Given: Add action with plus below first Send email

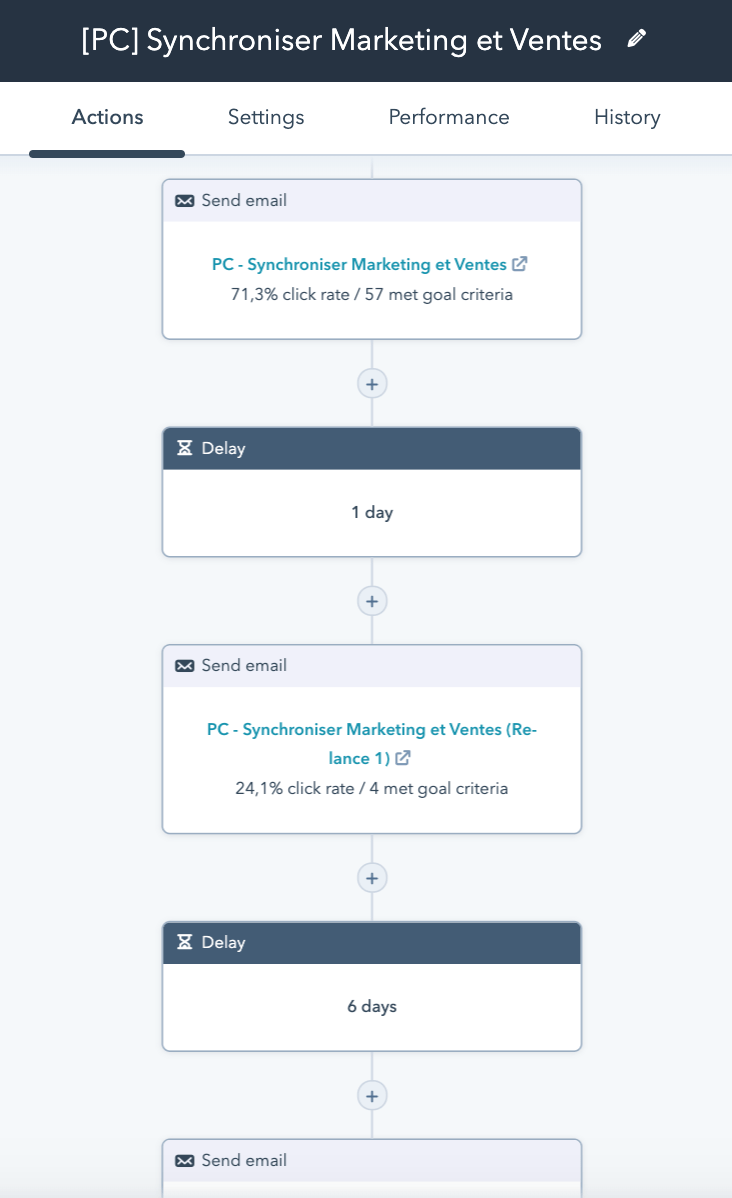Looking at the screenshot, I should point(372,384).
